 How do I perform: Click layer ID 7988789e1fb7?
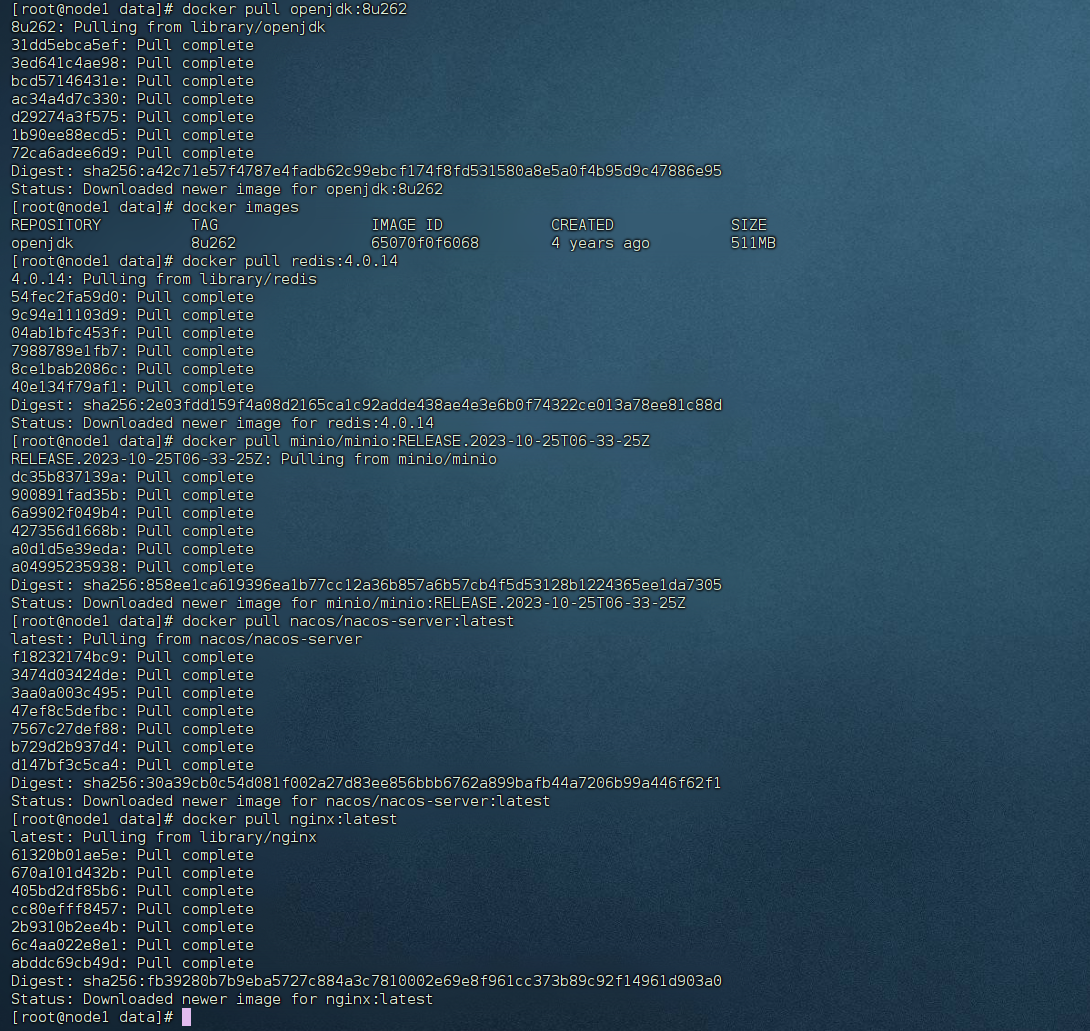point(65,352)
